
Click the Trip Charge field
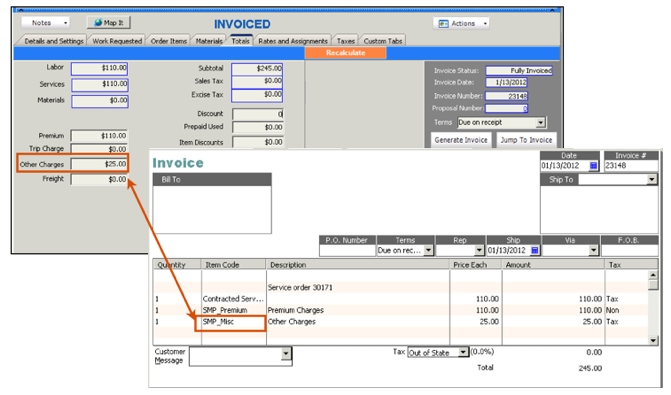(99, 149)
